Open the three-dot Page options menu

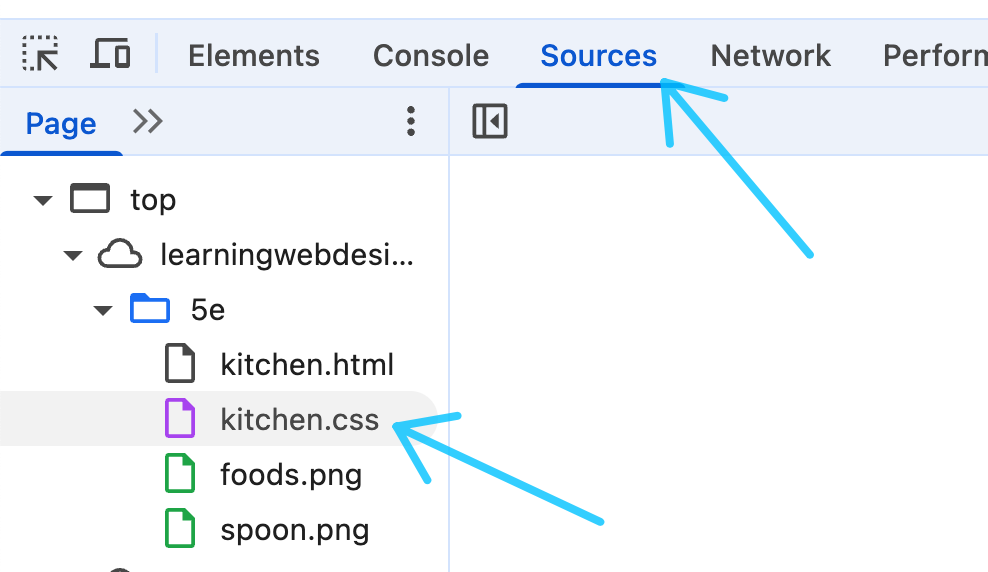(411, 121)
